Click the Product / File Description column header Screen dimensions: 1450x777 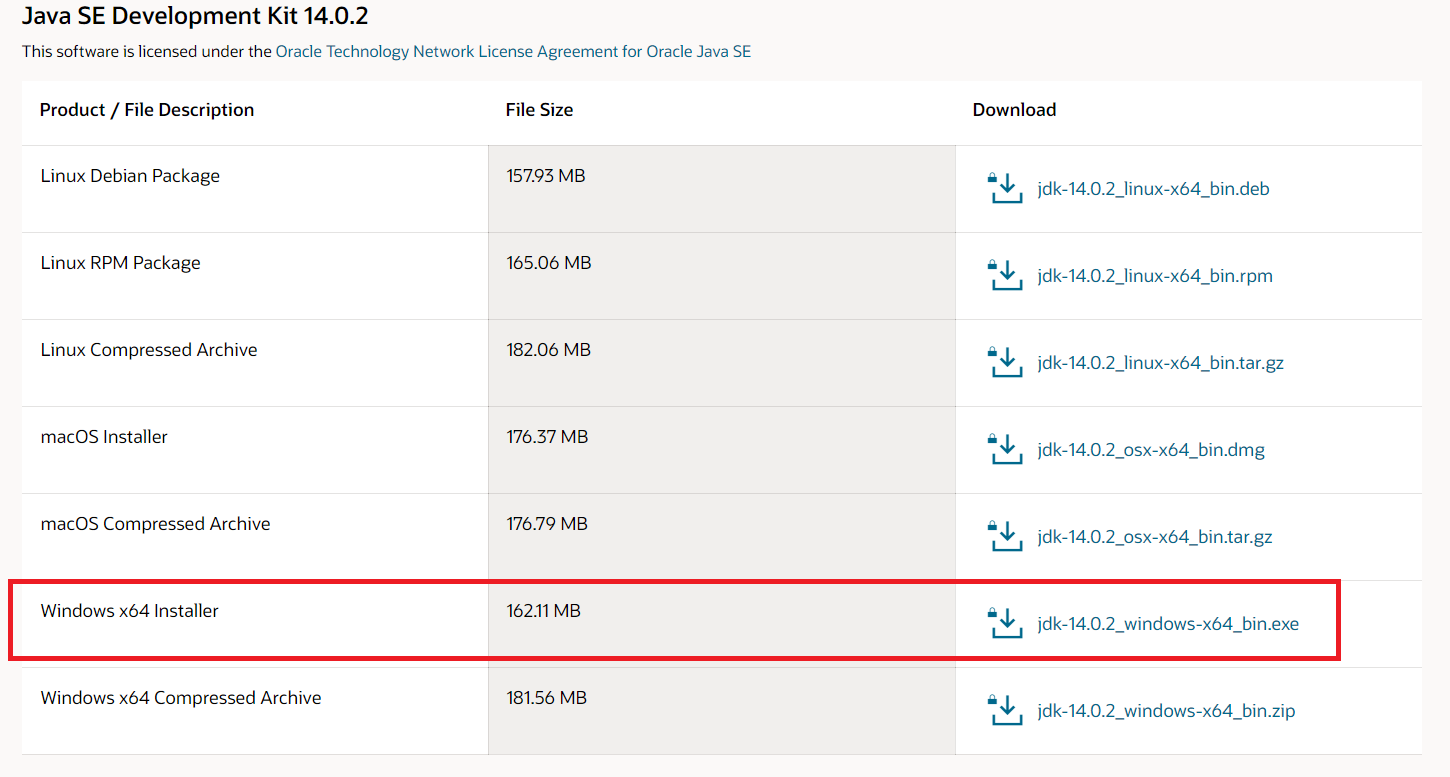[147, 110]
